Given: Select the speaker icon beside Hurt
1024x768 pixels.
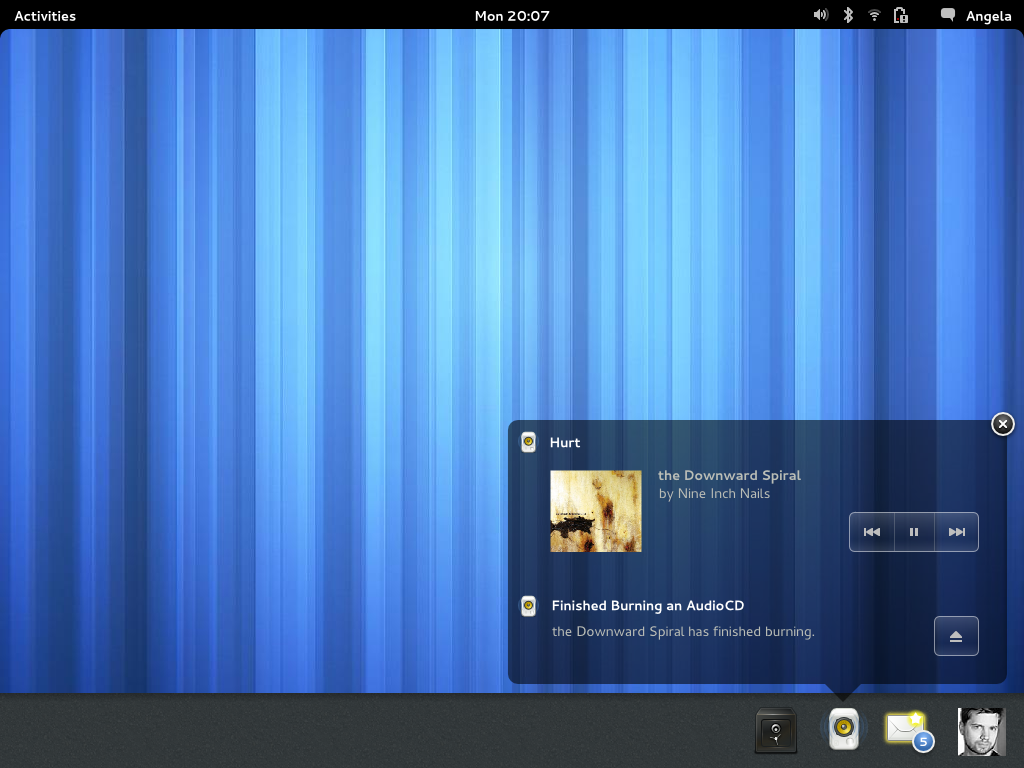Looking at the screenshot, I should coord(528,441).
